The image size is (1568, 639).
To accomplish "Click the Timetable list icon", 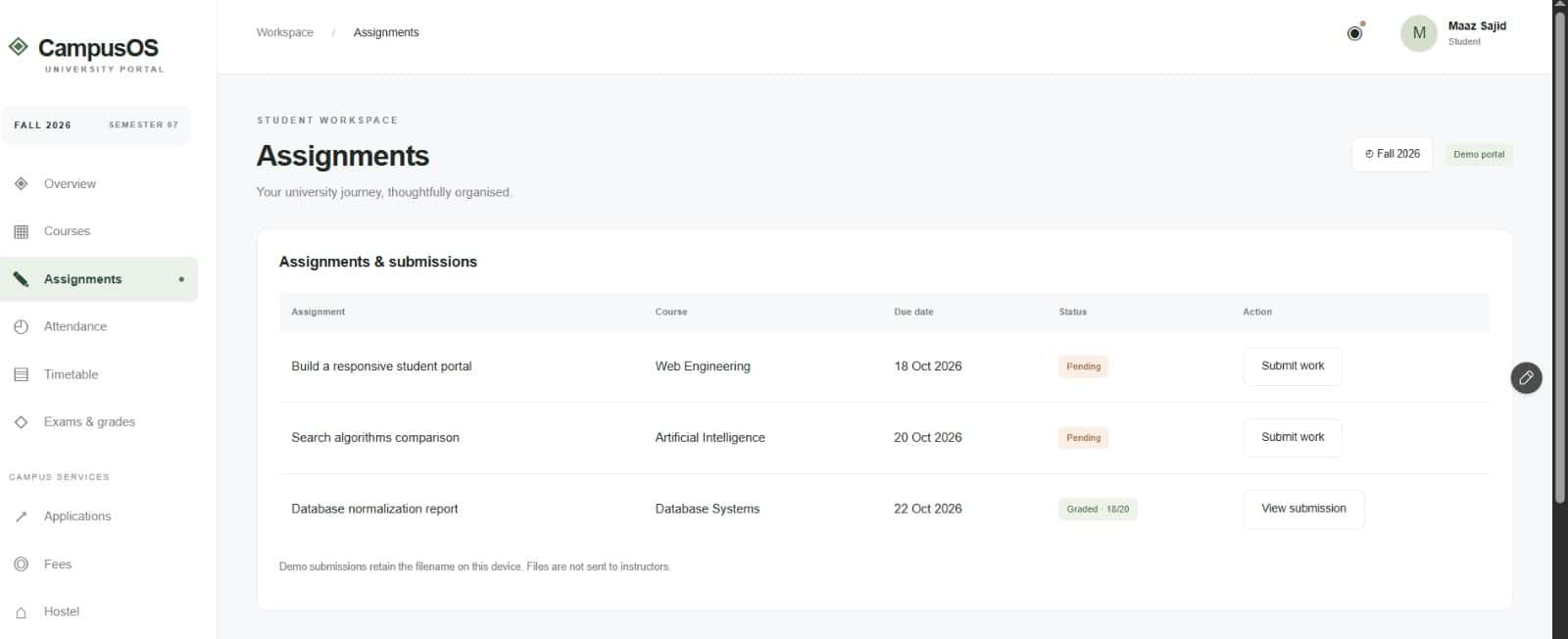I will coord(22,374).
